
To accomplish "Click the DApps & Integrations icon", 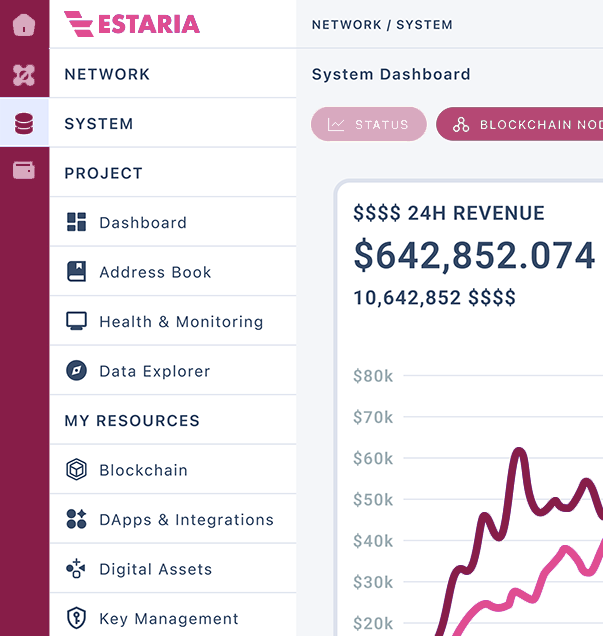I will click(76, 519).
